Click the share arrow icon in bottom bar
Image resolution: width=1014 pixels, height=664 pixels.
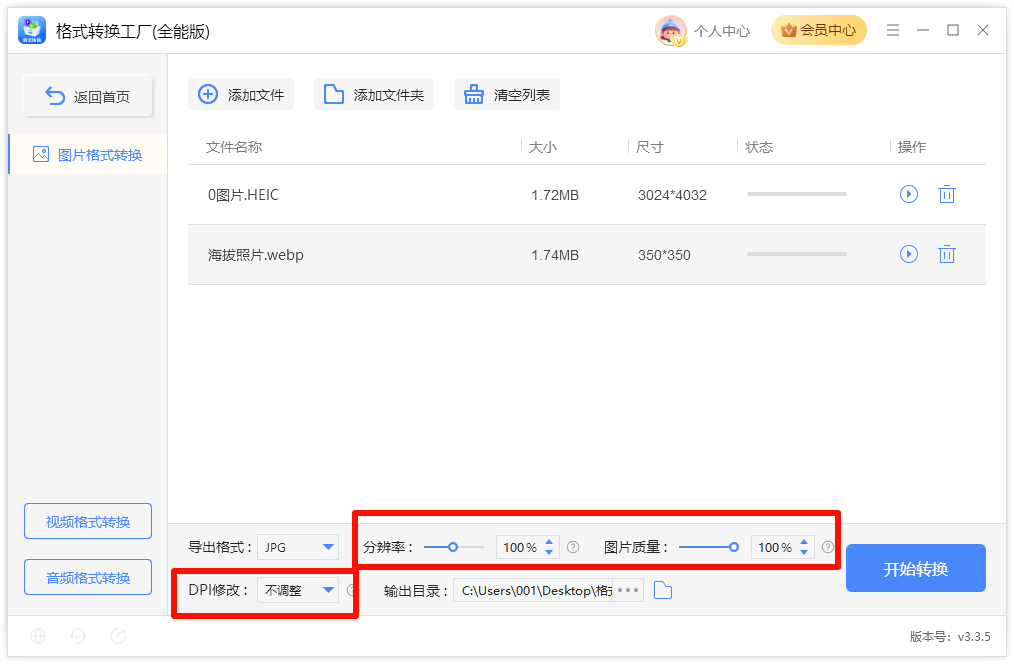click(x=118, y=636)
